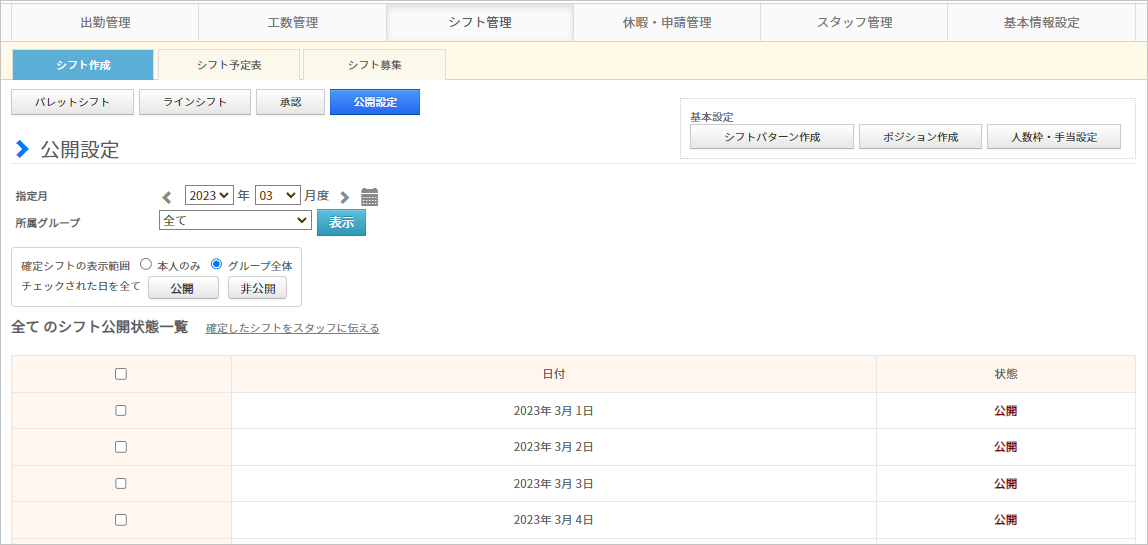Click the パレットシフト button
This screenshot has width=1148, height=545.
[x=71, y=102]
